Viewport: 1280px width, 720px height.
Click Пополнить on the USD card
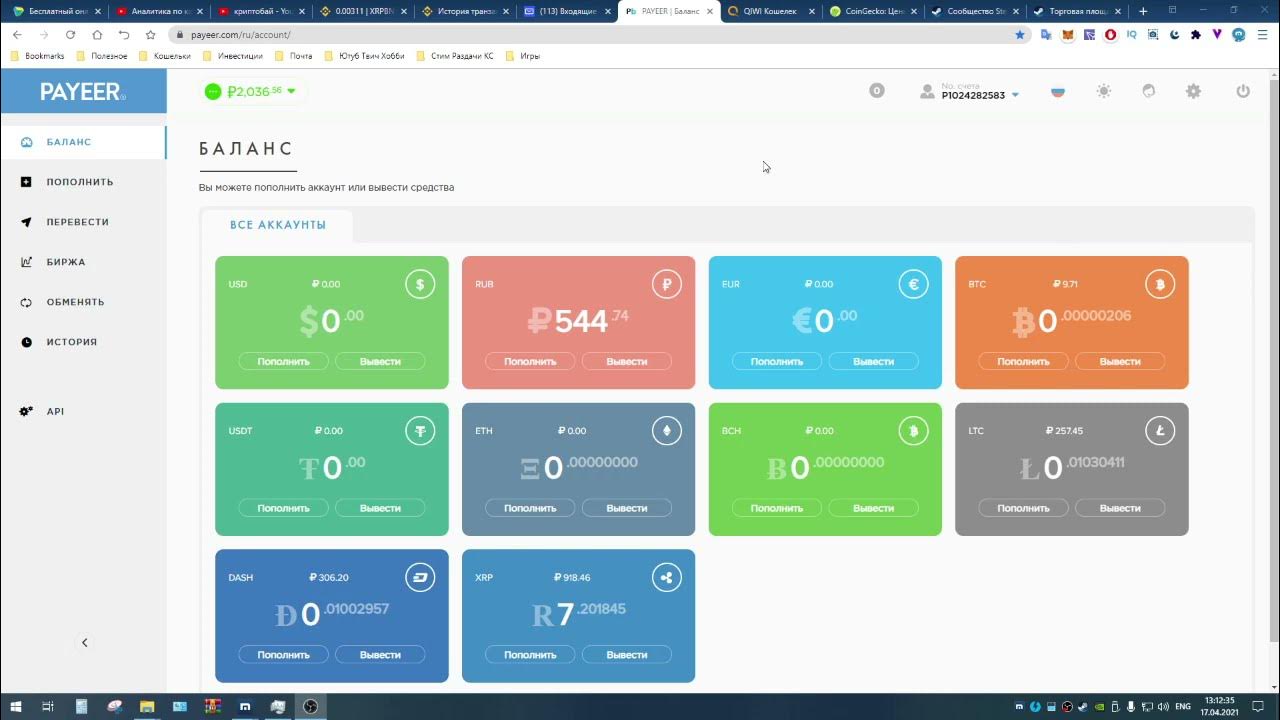point(284,361)
